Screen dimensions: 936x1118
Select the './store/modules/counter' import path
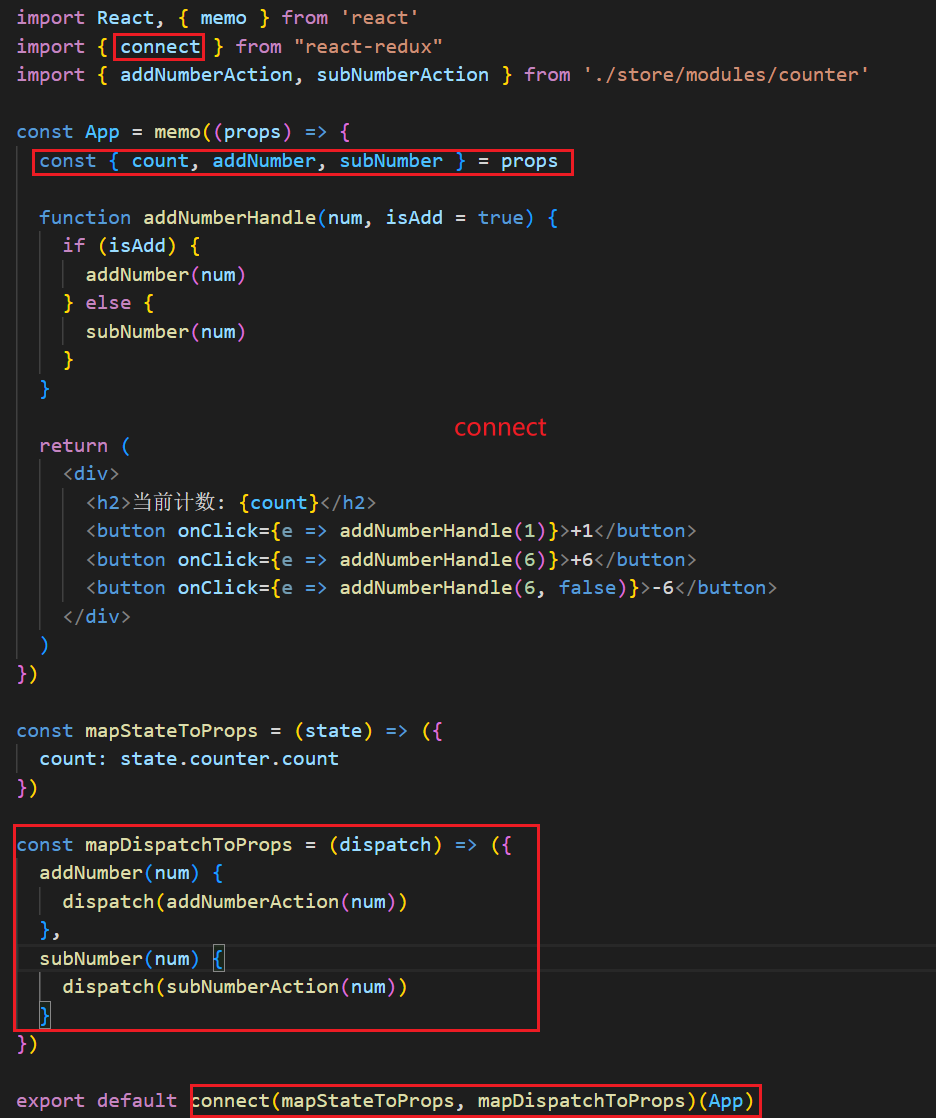pos(726,75)
